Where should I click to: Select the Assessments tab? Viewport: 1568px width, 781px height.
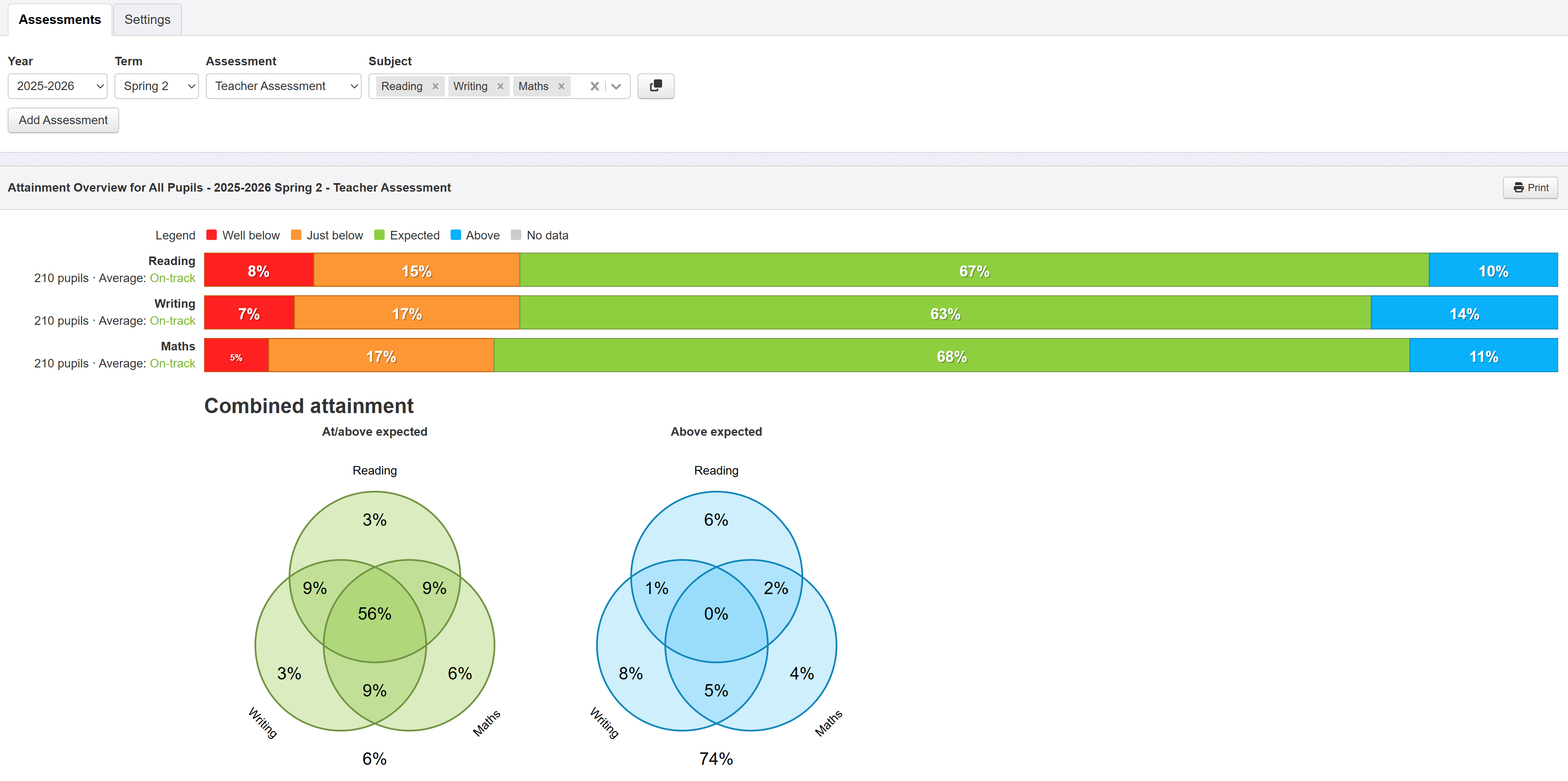60,20
